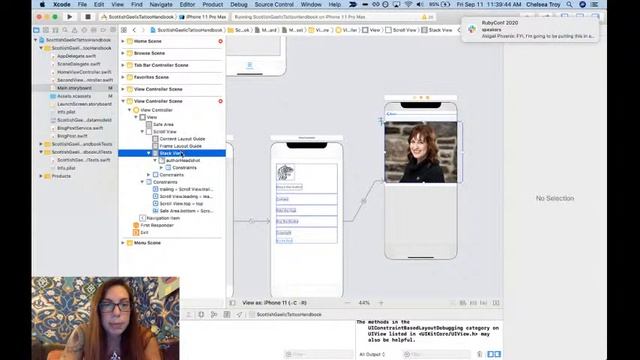Click the Home Scene red error indicator

point(220,41)
